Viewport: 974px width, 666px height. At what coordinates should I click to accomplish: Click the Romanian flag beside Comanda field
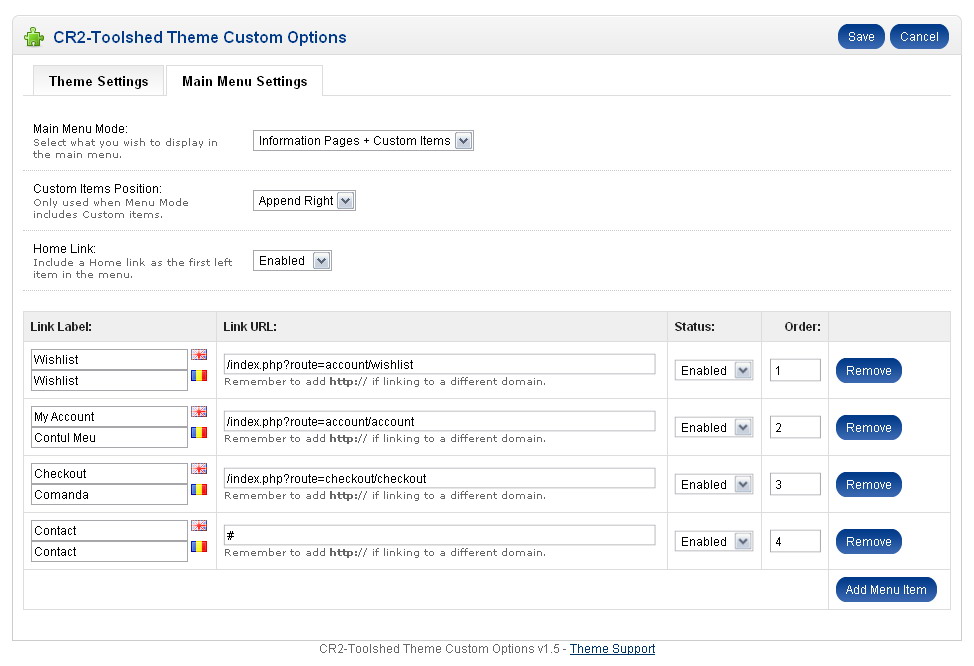click(x=199, y=490)
